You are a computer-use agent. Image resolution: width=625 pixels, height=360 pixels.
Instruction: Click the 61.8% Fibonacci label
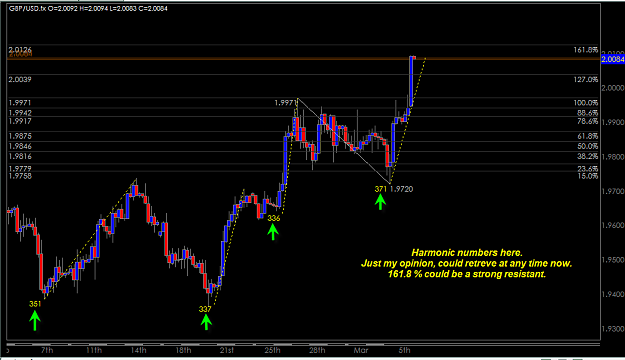587,136
